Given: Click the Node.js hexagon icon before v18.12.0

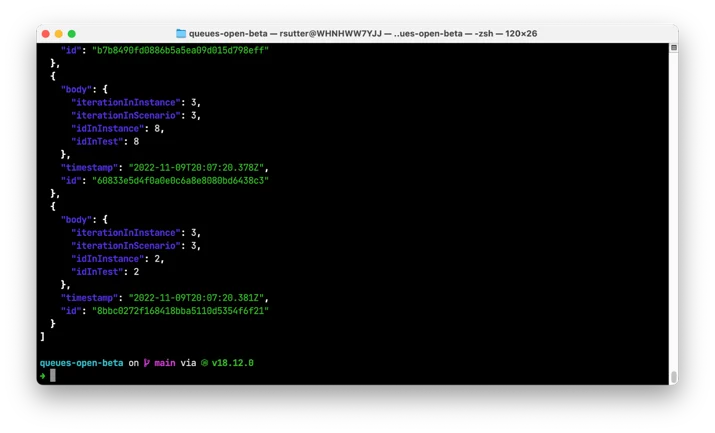Looking at the screenshot, I should pos(204,363).
